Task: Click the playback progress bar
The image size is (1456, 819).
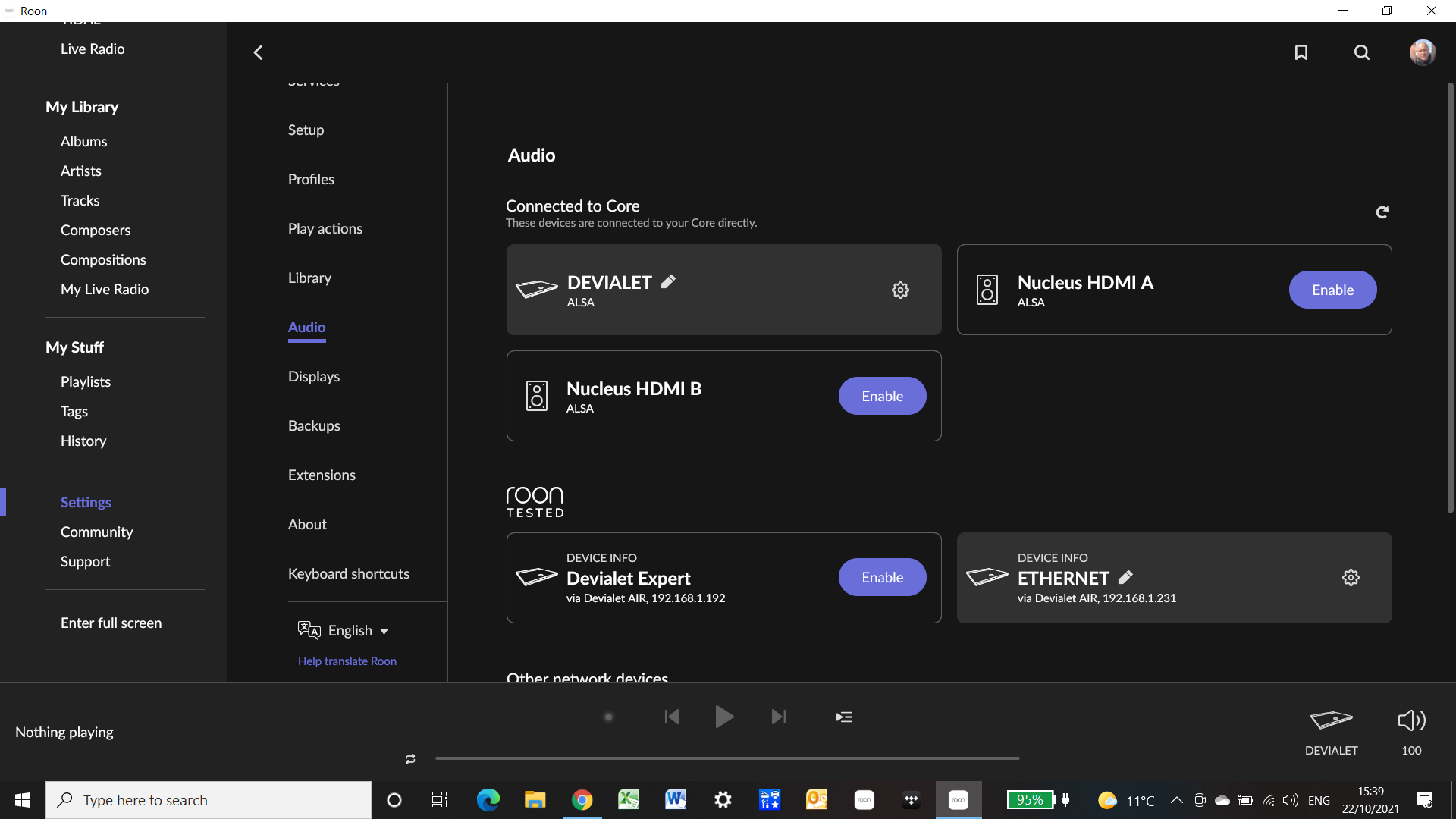Action: (x=727, y=758)
